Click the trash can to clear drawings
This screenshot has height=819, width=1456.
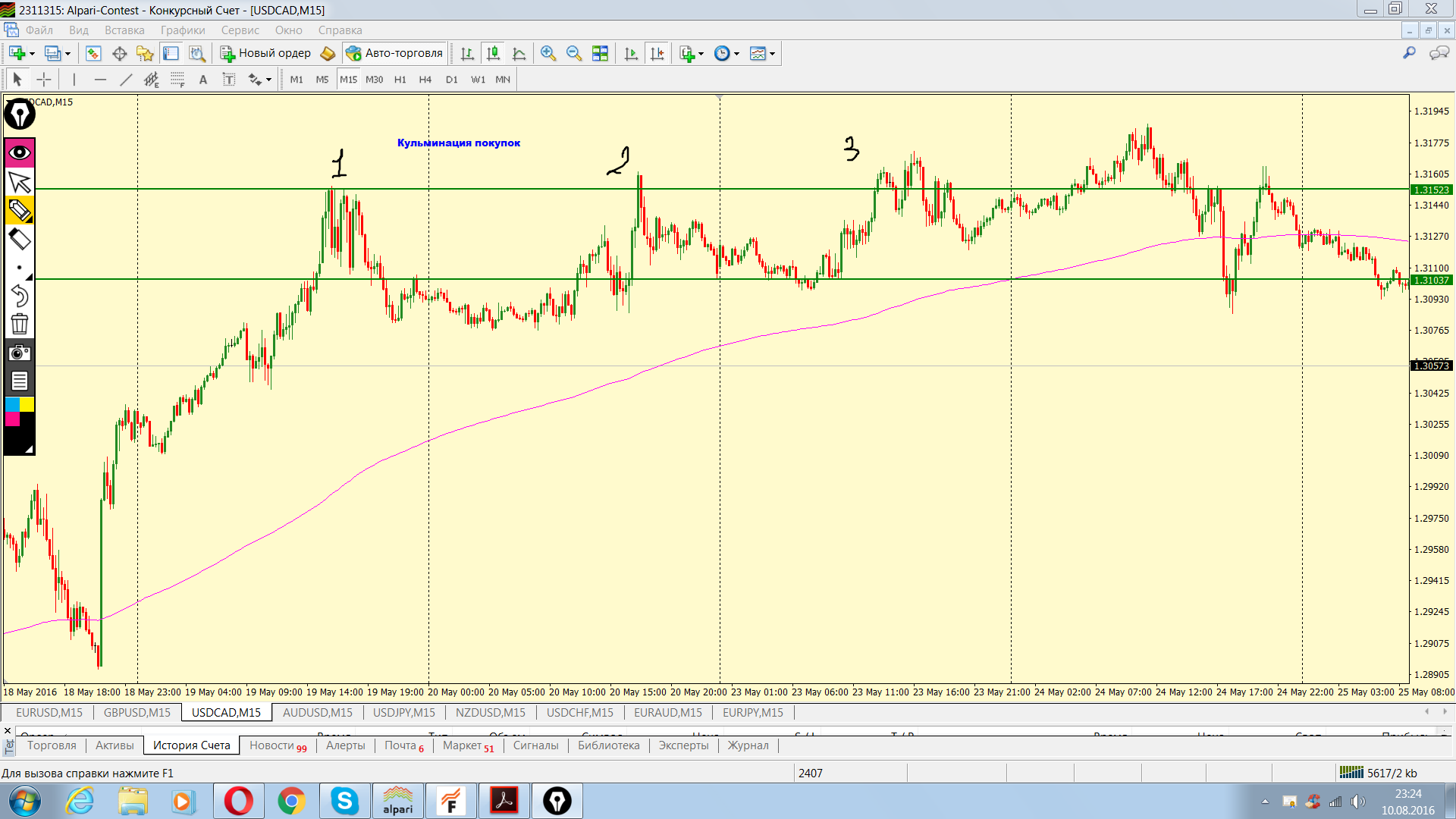[20, 325]
